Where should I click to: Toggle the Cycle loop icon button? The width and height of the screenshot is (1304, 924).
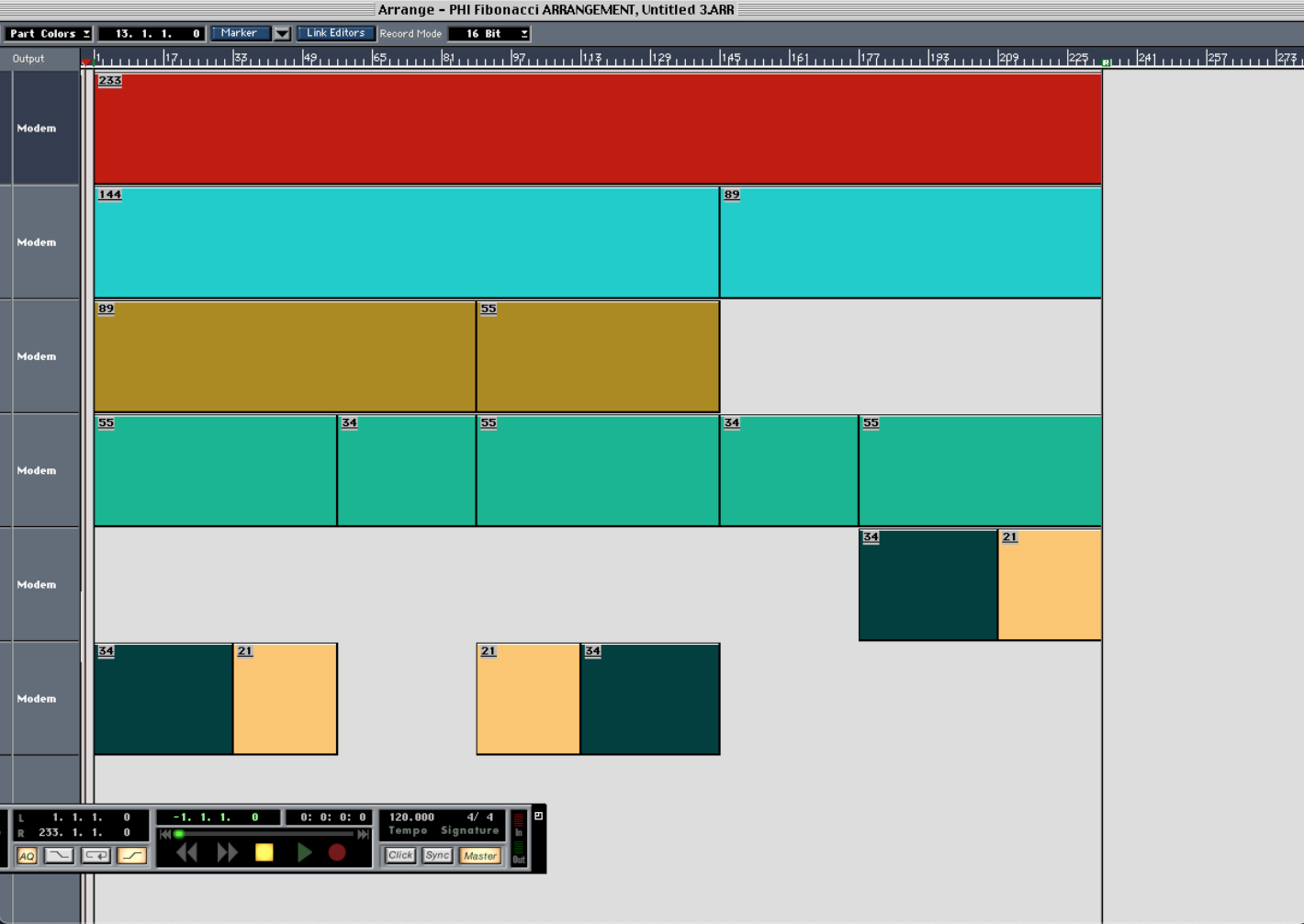pos(96,855)
